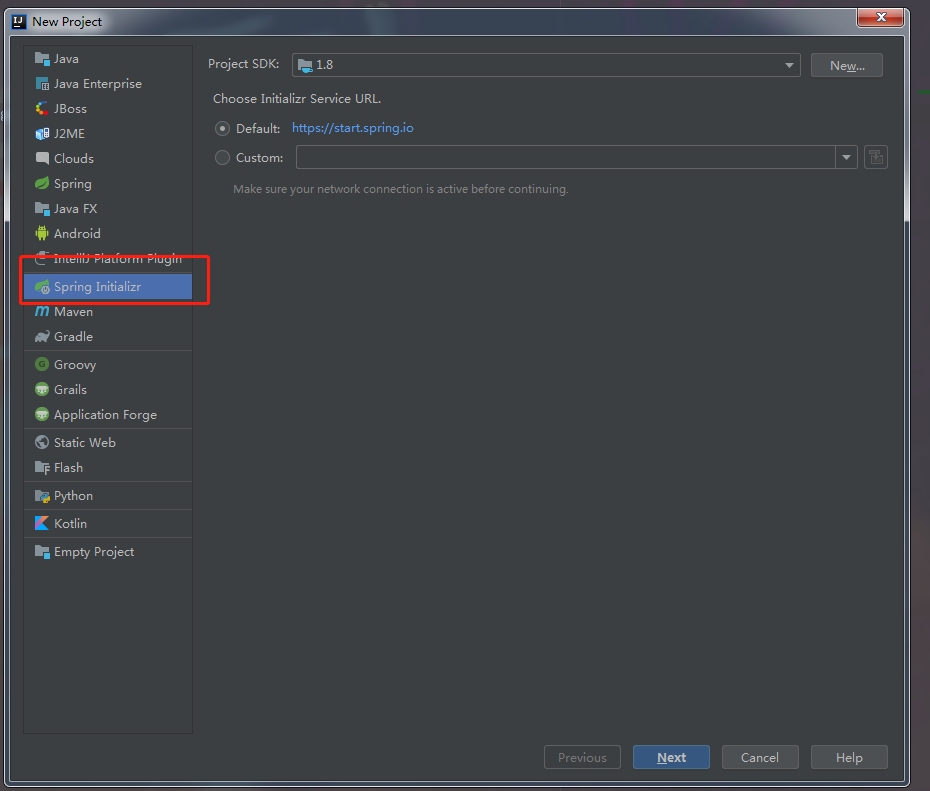Click the Application Forge icon
Image resolution: width=930 pixels, height=791 pixels.
pos(42,414)
